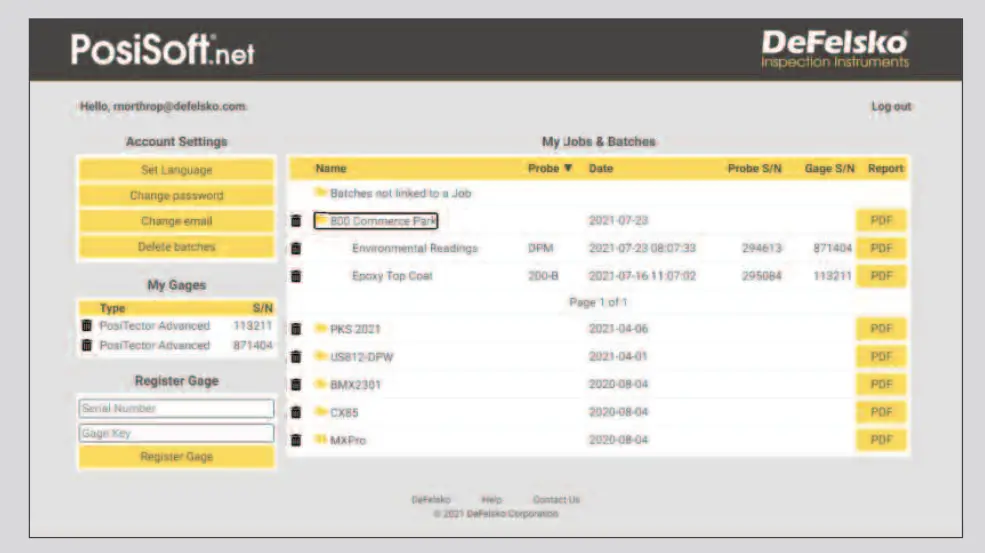This screenshot has width=985, height=553.
Task: Click the probe S/N value 295084
Action: pos(761,276)
